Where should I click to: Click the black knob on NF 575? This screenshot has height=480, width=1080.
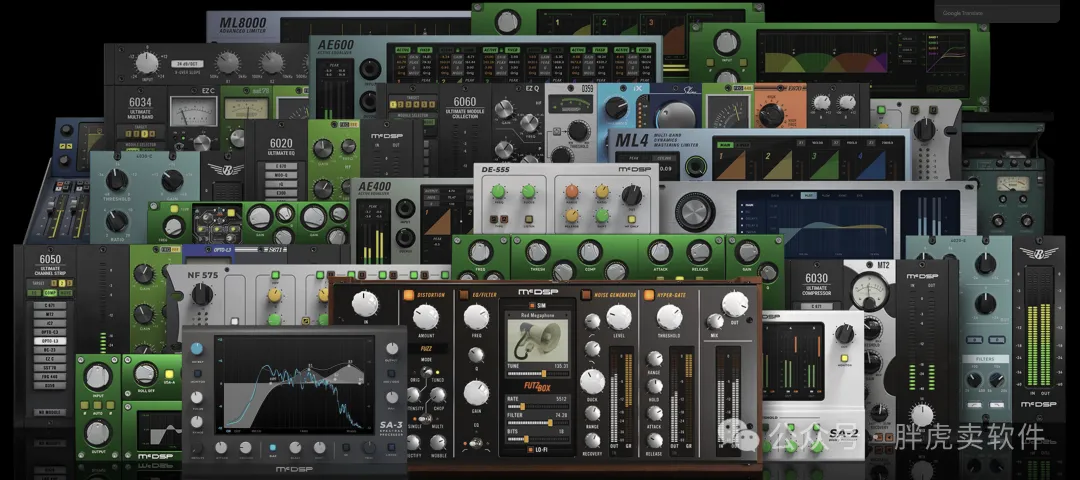202,295
